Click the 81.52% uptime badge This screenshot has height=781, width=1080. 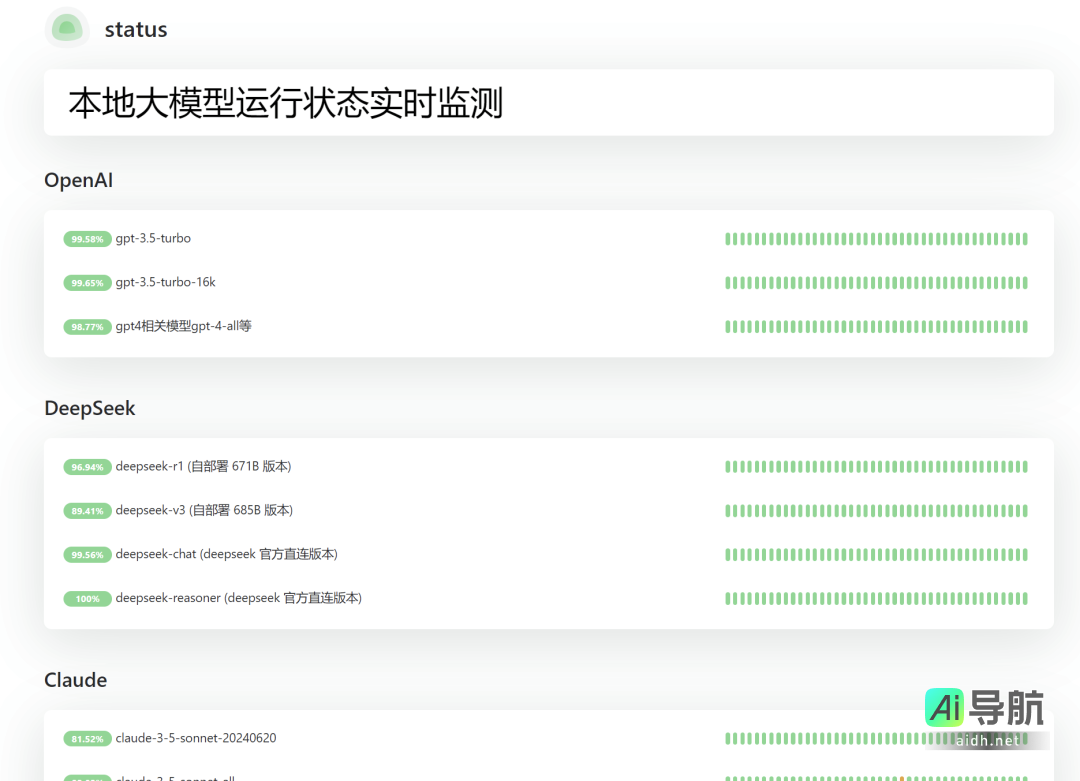tap(87, 739)
